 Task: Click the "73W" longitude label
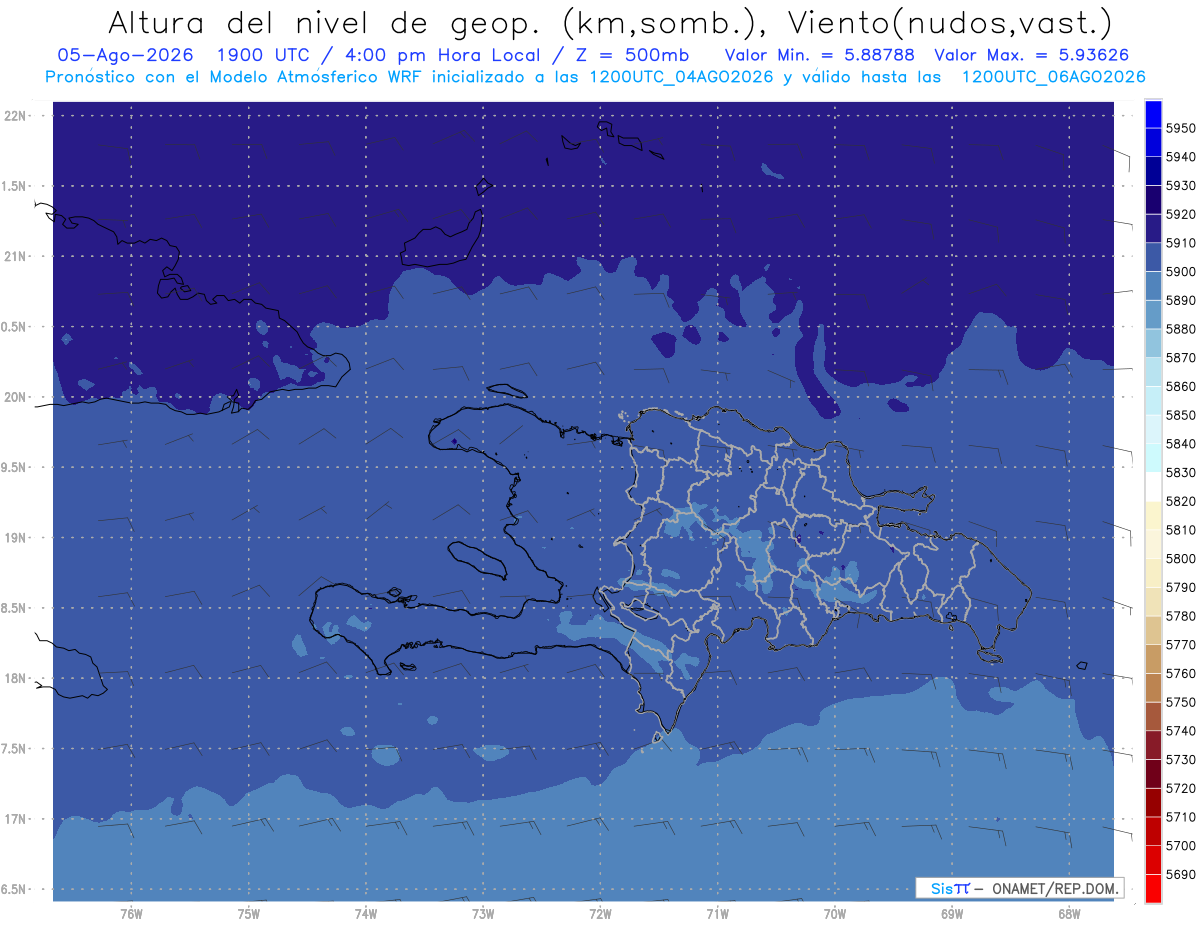coord(483,914)
